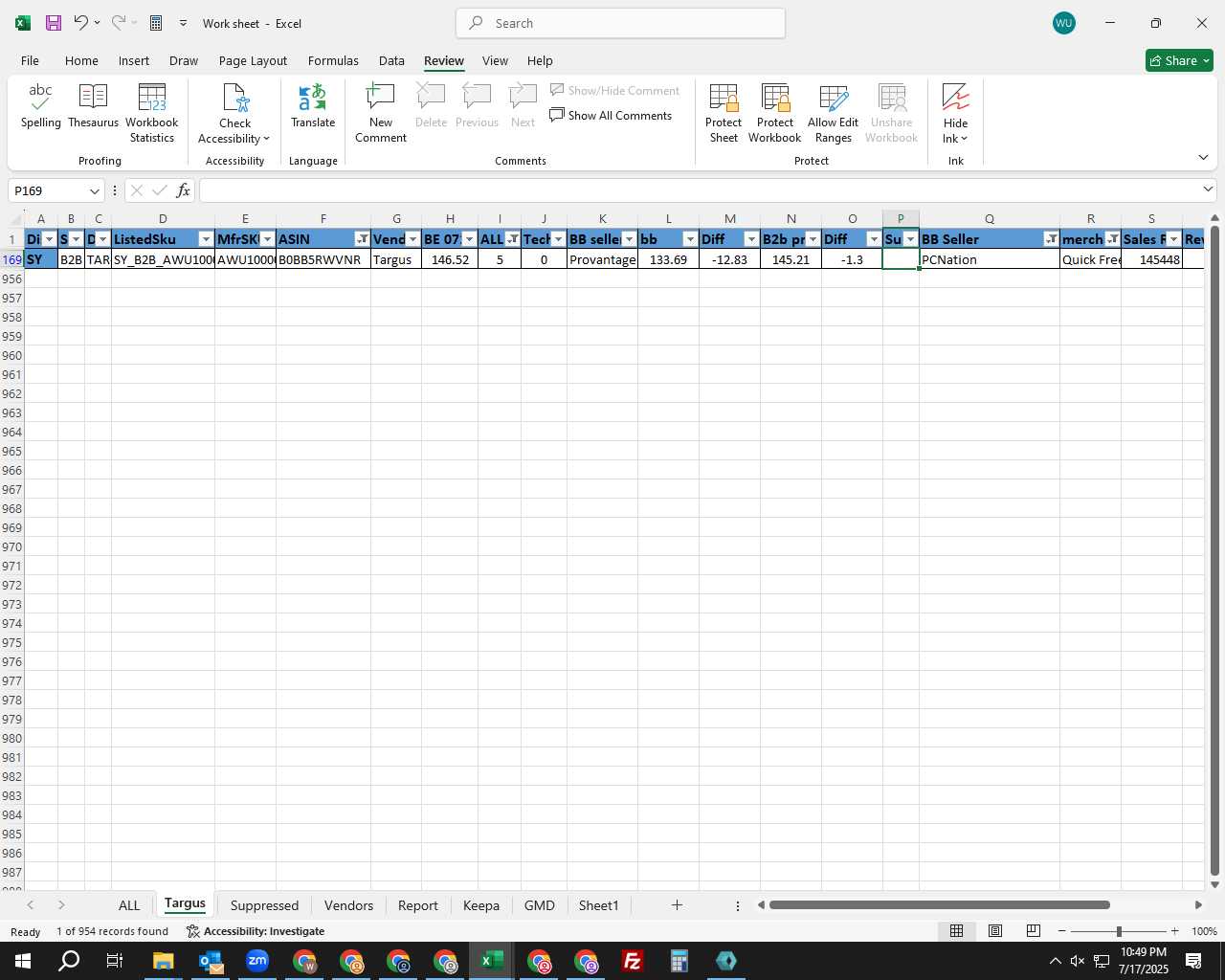
Task: Open the Keepa sheet tab
Action: pos(481,905)
